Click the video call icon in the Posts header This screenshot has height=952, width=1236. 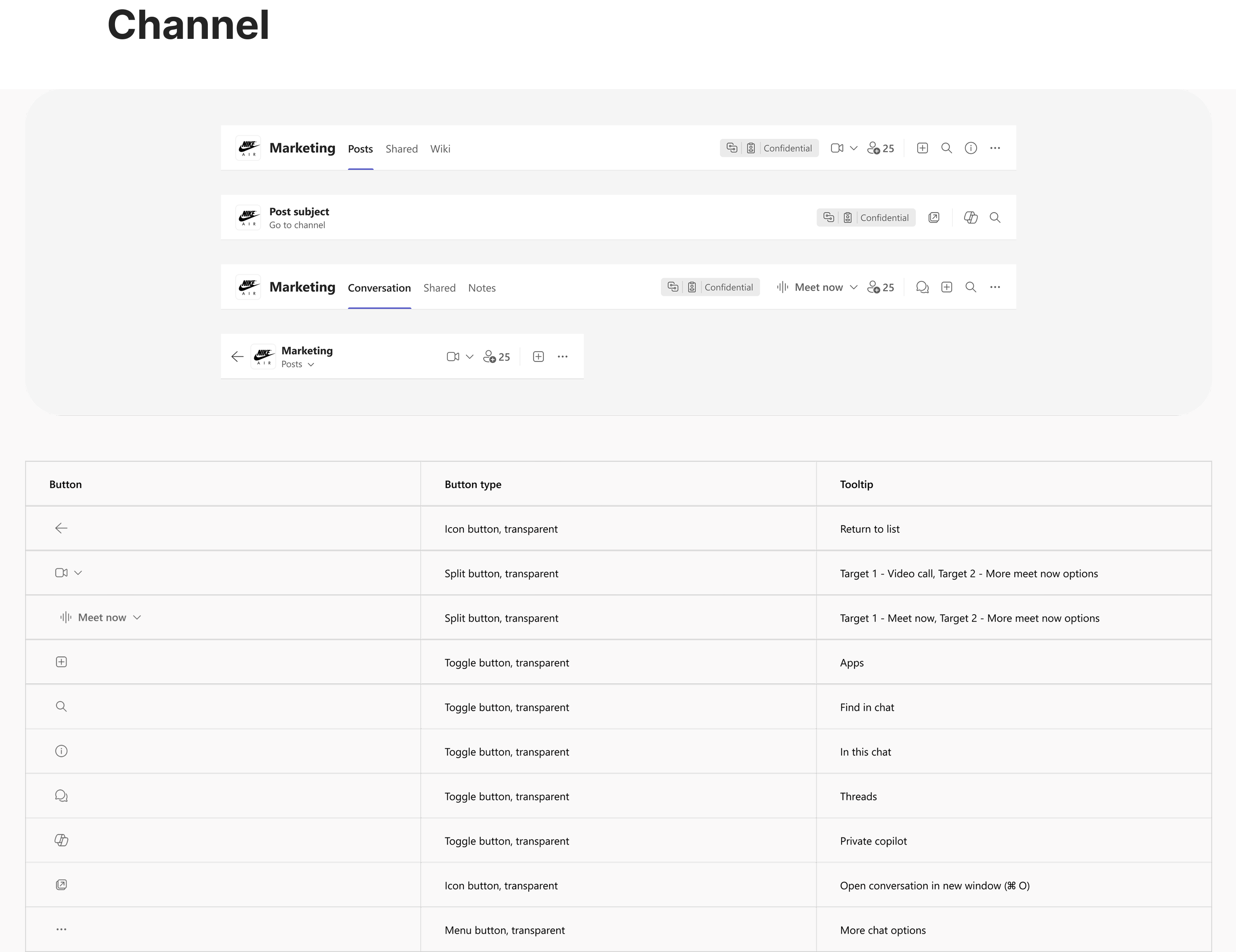[x=837, y=148]
